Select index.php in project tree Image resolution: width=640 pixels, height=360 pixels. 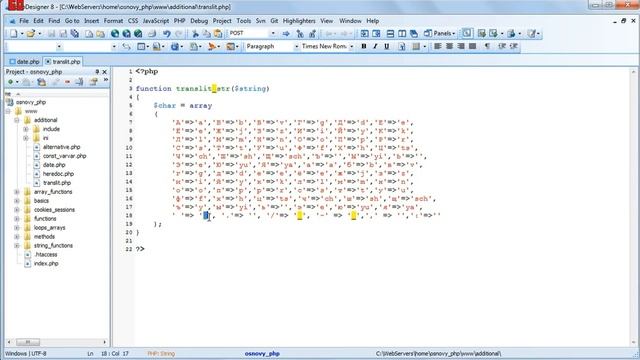point(46,264)
